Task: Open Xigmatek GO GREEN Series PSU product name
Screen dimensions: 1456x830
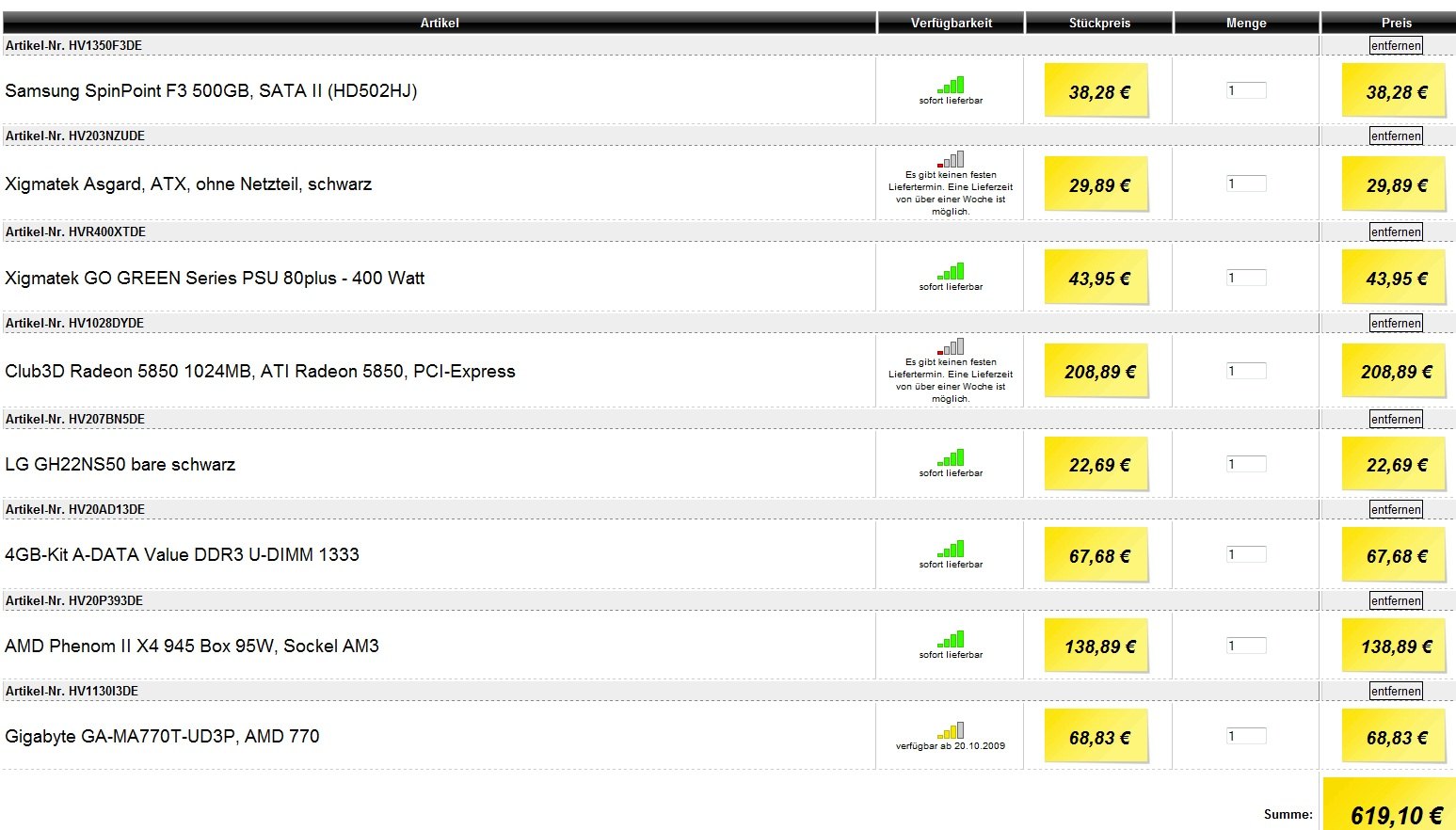Action: pos(215,278)
